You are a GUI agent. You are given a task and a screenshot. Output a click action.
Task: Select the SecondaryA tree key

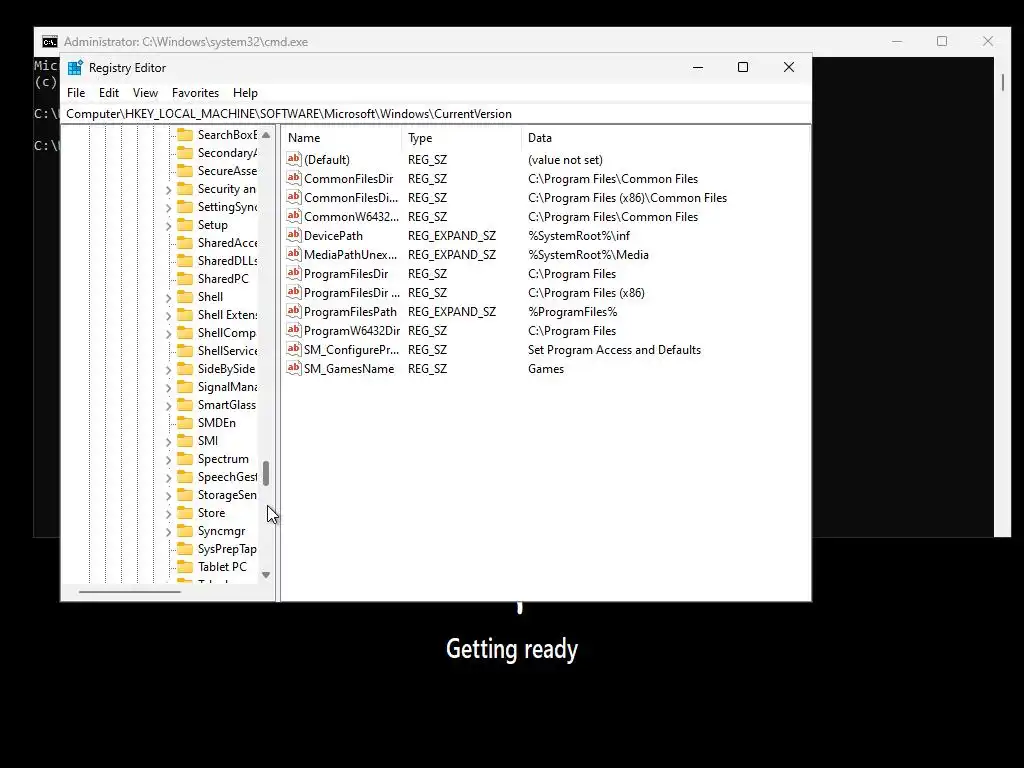click(227, 153)
